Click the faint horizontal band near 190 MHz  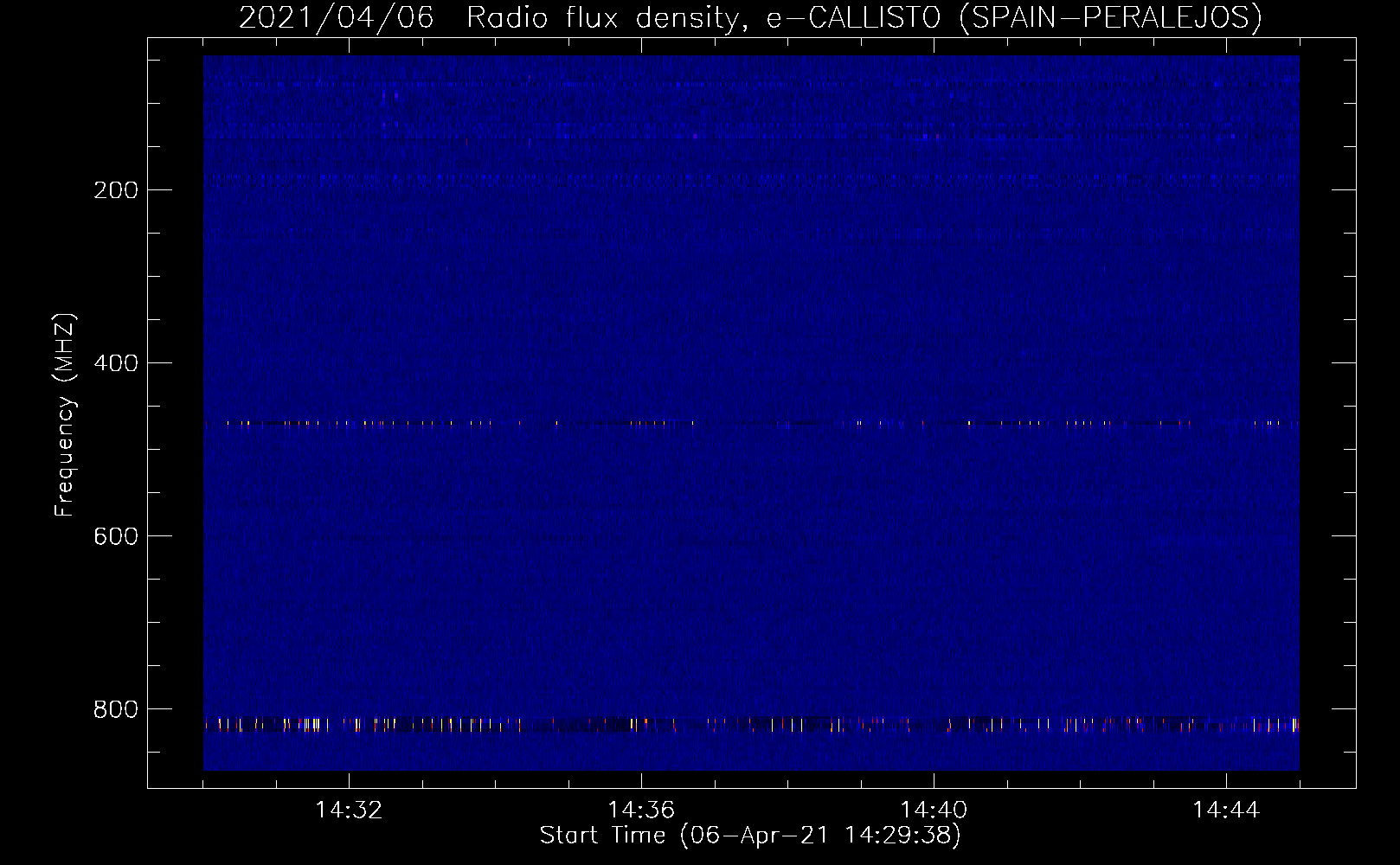[x=751, y=177]
